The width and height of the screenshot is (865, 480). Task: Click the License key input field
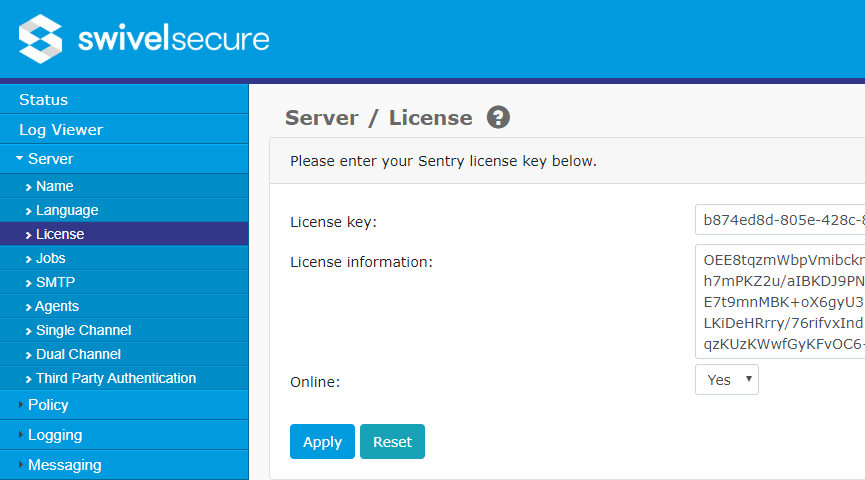click(x=780, y=220)
